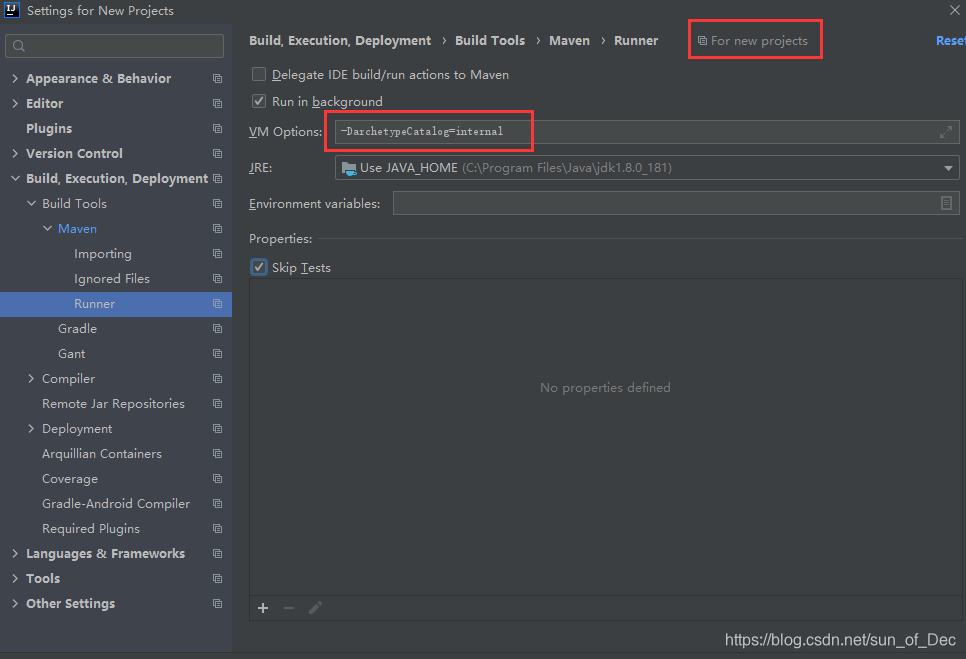The height and width of the screenshot is (659, 966).
Task: Click the project-level icon beside Editor
Action: pos(217,103)
